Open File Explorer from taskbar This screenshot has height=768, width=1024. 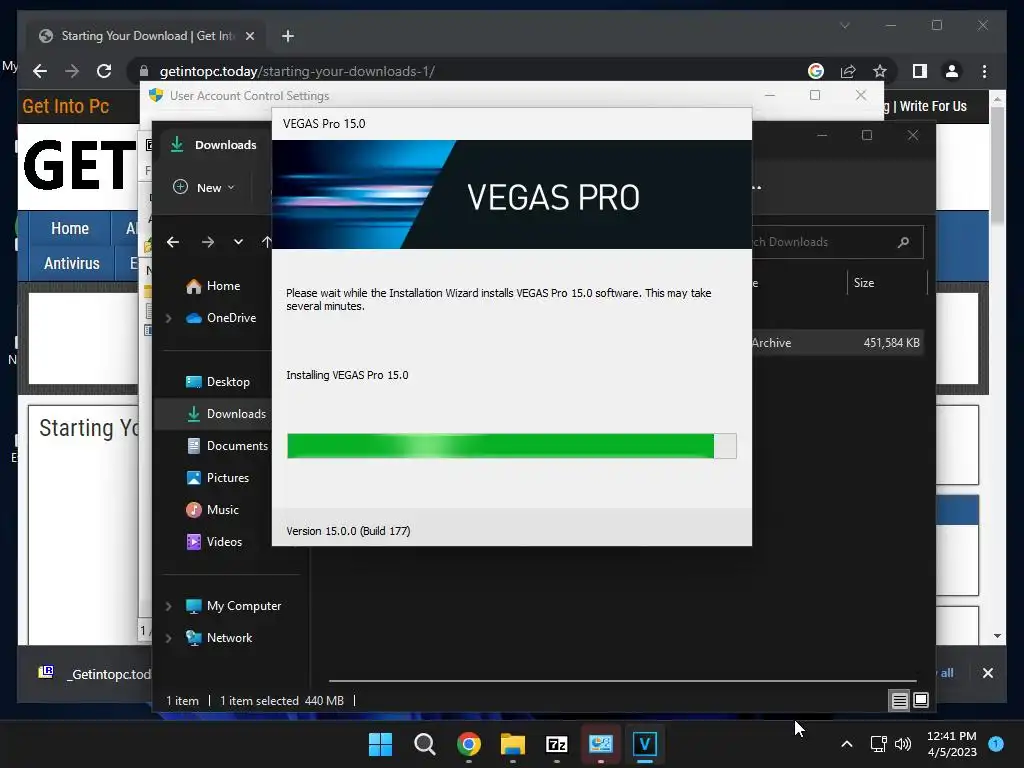click(513, 744)
